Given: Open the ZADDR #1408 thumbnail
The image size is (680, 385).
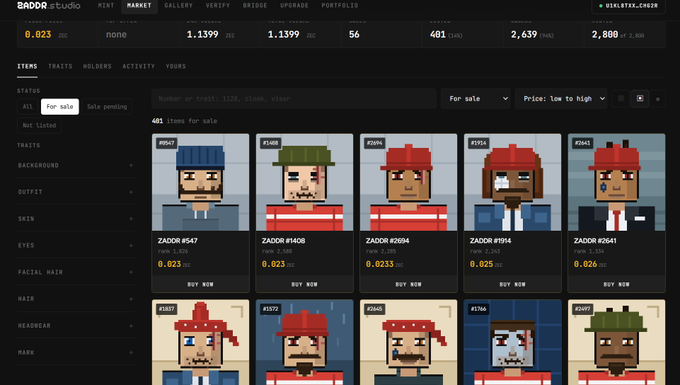Looking at the screenshot, I should [x=304, y=182].
